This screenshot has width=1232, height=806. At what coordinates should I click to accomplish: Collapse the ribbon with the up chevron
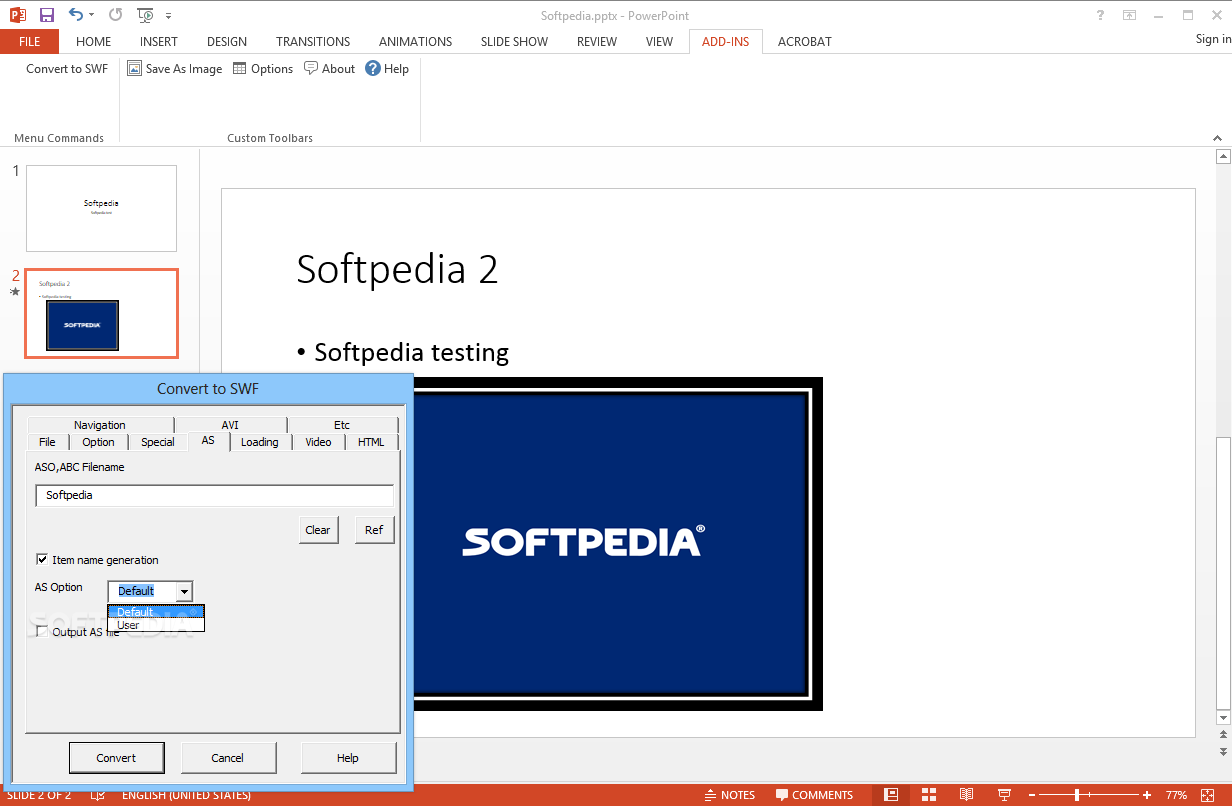pos(1218,138)
